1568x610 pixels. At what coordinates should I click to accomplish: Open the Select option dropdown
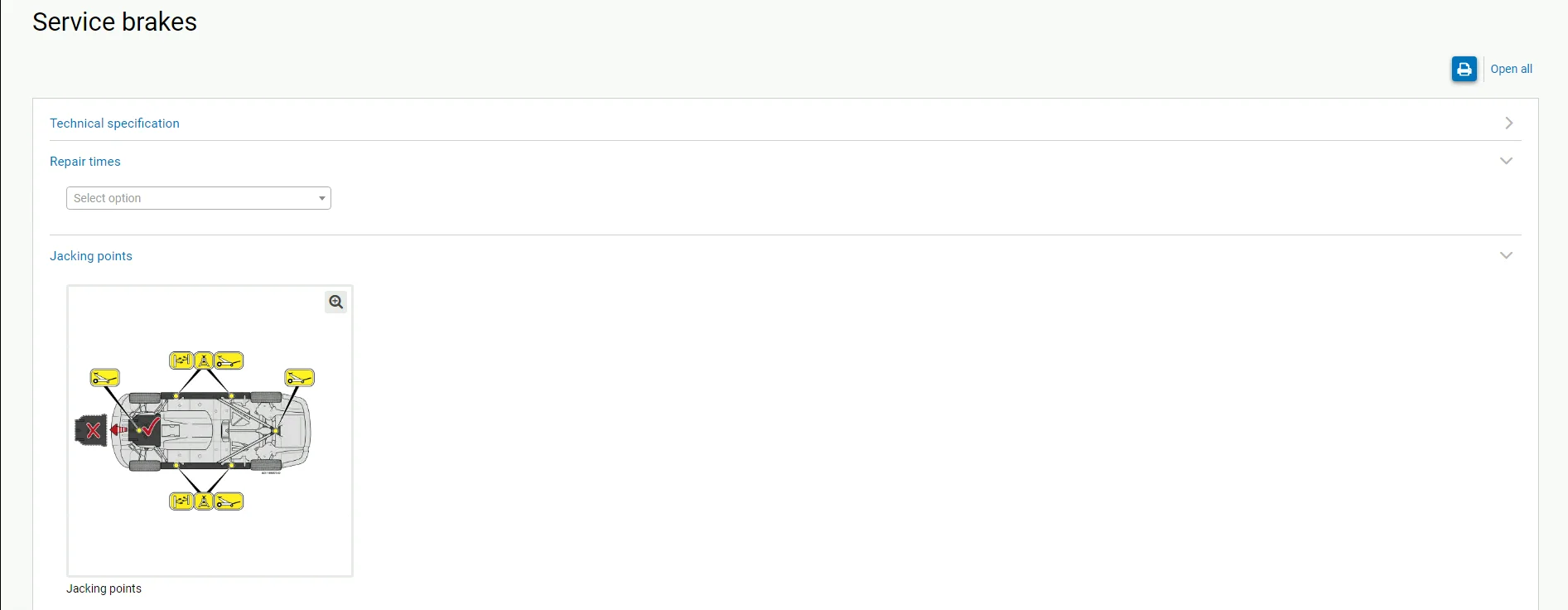[x=199, y=198]
